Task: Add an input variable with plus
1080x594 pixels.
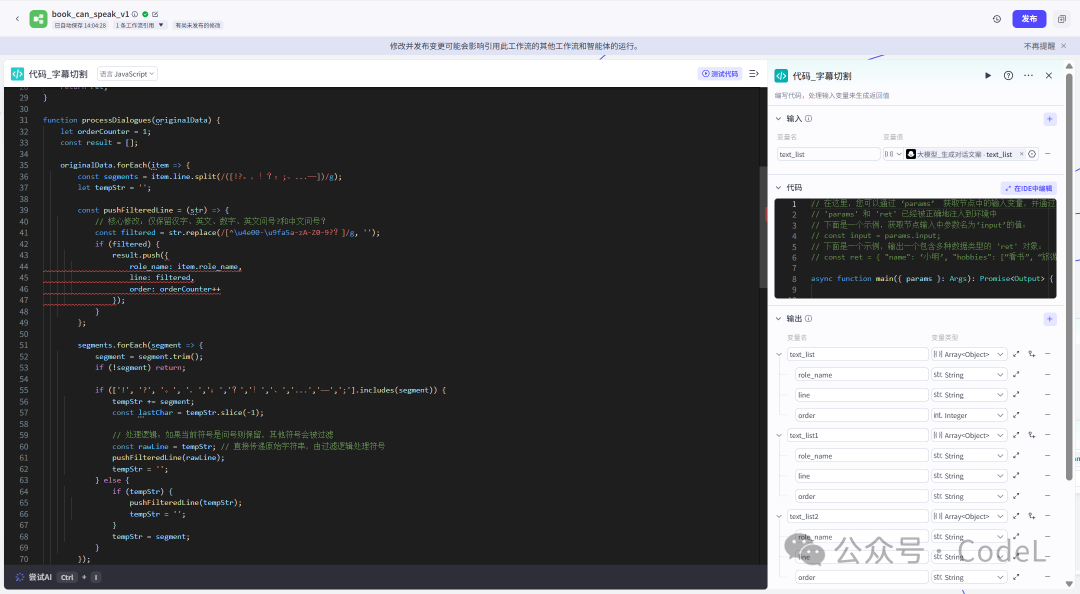Action: [x=1050, y=119]
